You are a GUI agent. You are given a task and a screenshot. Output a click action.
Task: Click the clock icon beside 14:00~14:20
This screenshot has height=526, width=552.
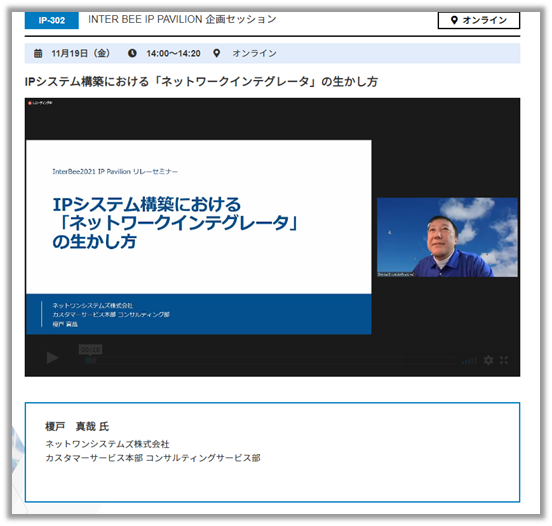(x=132, y=54)
